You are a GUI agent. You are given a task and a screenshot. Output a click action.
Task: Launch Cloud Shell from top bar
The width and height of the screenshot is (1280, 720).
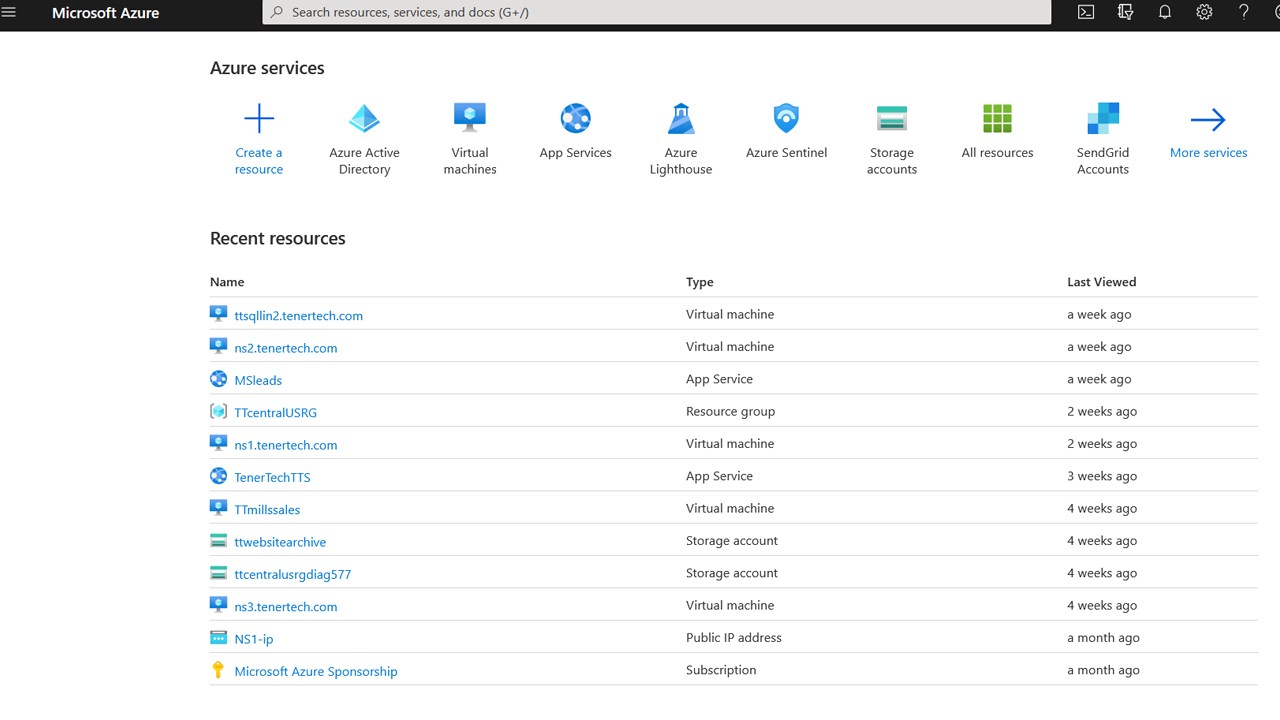tap(1086, 12)
